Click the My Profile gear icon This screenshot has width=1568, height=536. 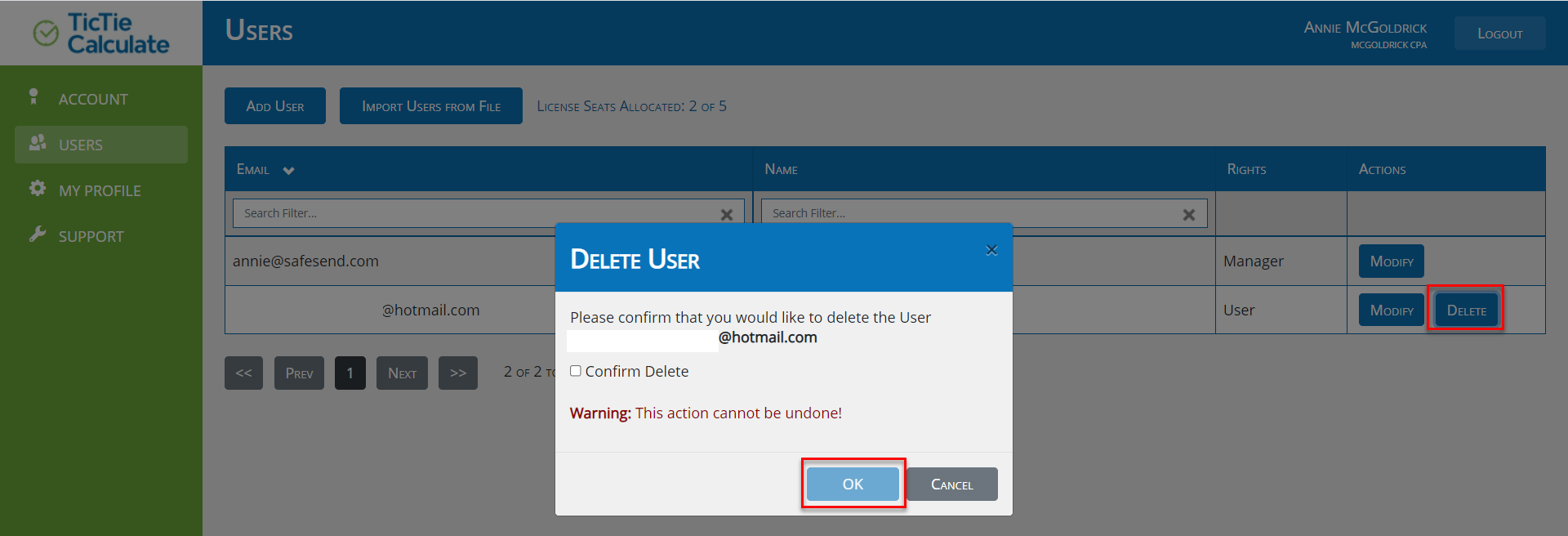coord(38,189)
